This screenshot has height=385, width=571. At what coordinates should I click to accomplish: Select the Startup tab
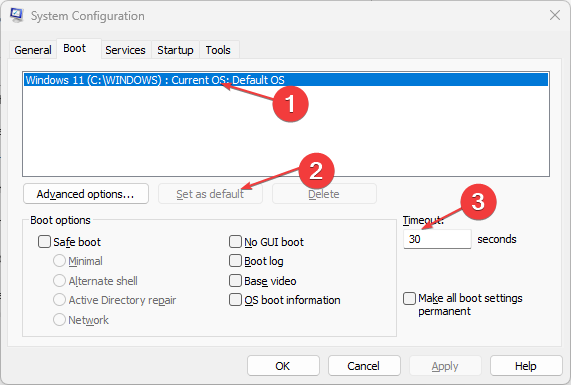[175, 50]
